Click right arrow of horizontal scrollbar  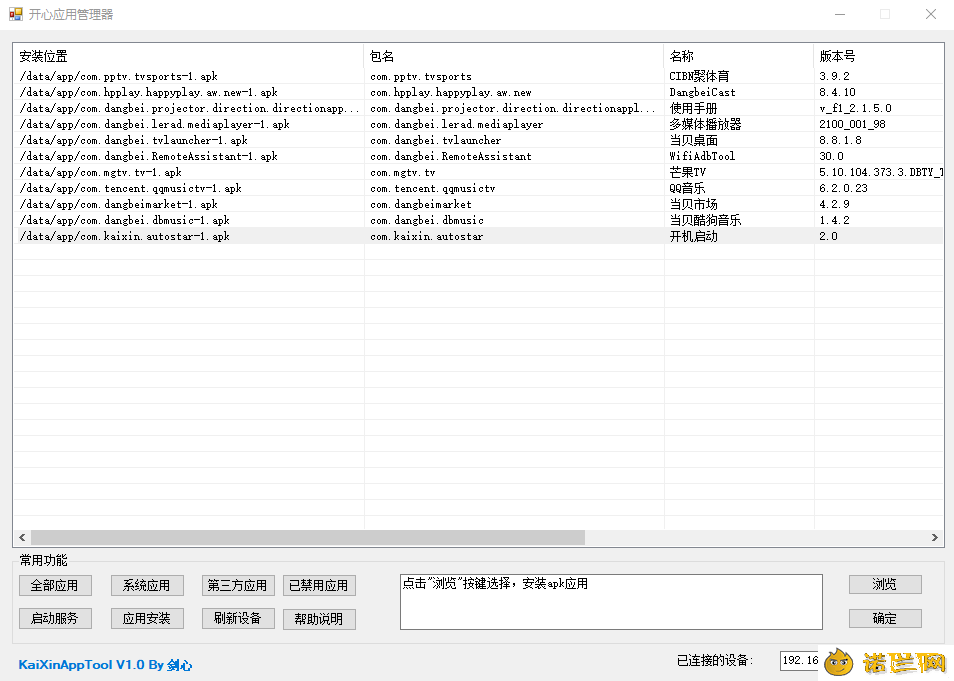pos(935,537)
